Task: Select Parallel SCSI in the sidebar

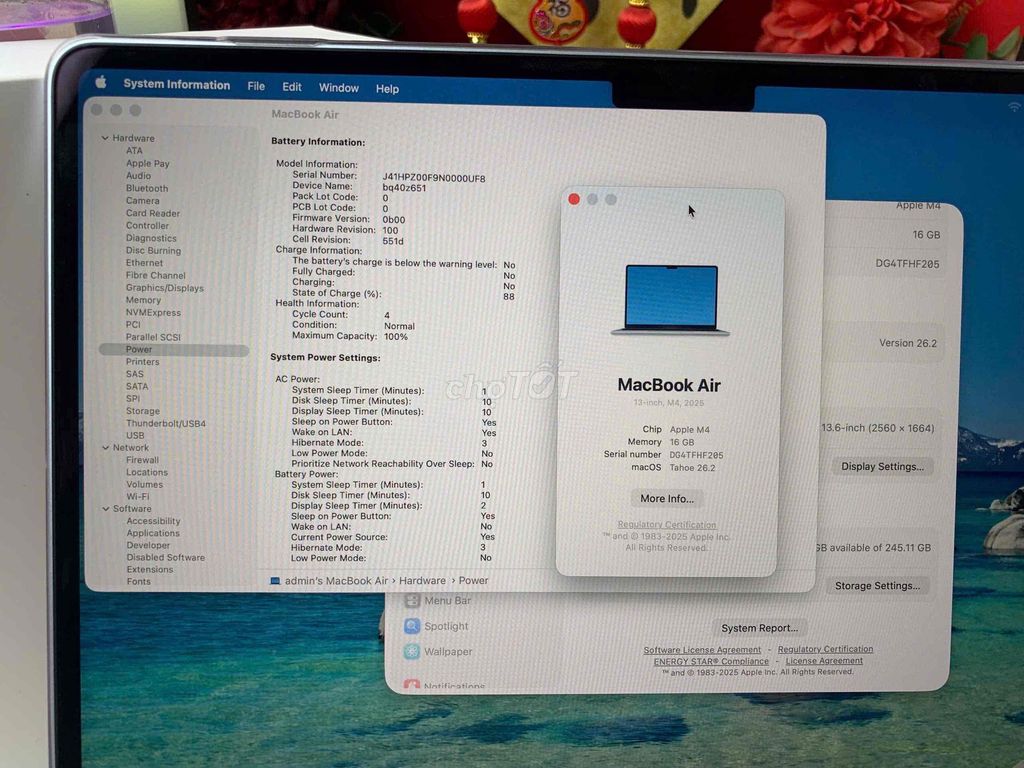Action: click(153, 337)
